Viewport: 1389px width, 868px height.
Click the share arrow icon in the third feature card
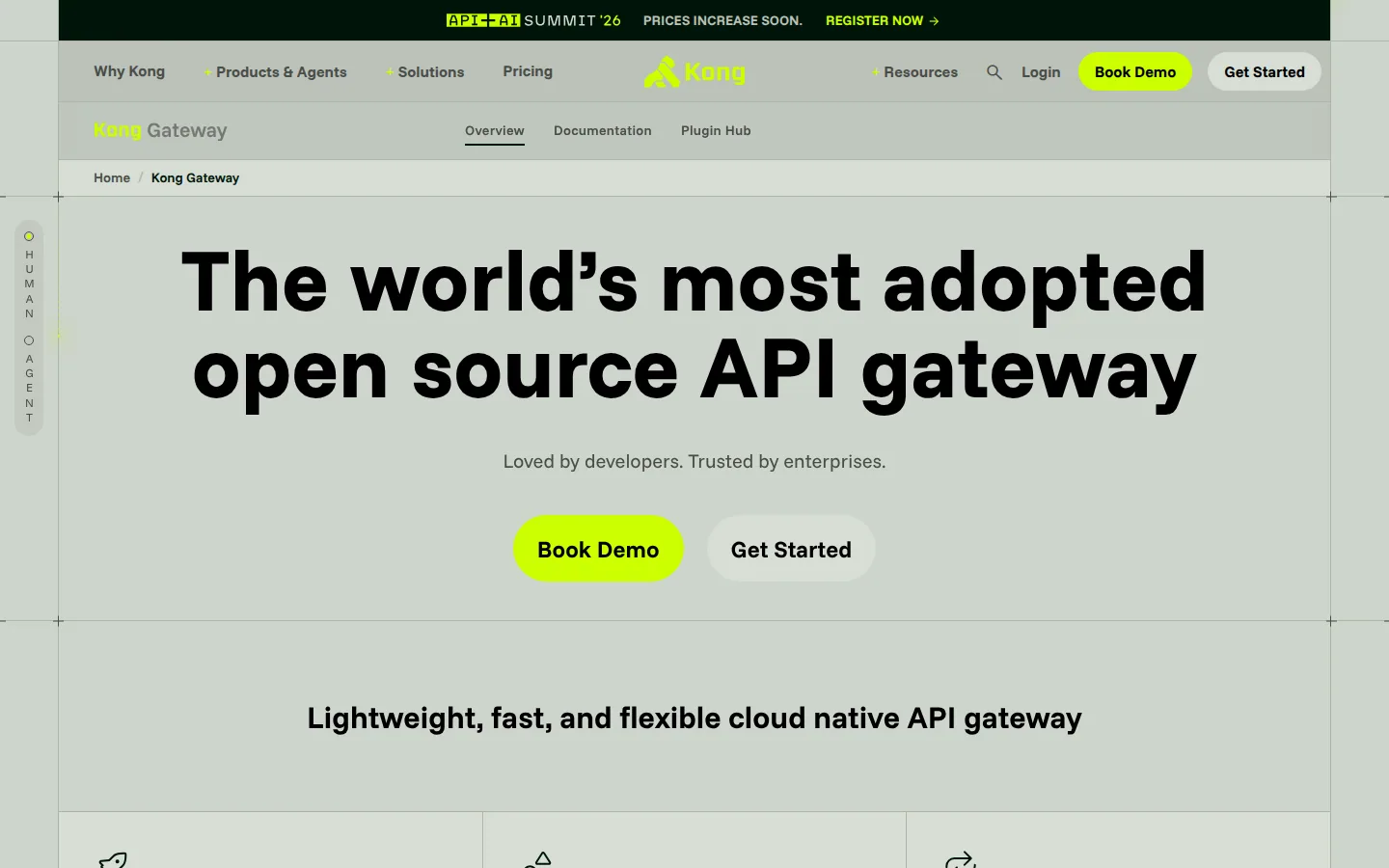[961, 859]
